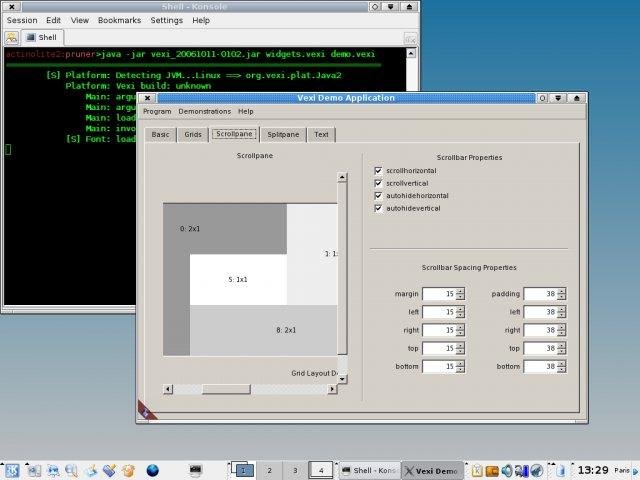Click the margin spacing input field
The image size is (640, 480).
pos(438,294)
